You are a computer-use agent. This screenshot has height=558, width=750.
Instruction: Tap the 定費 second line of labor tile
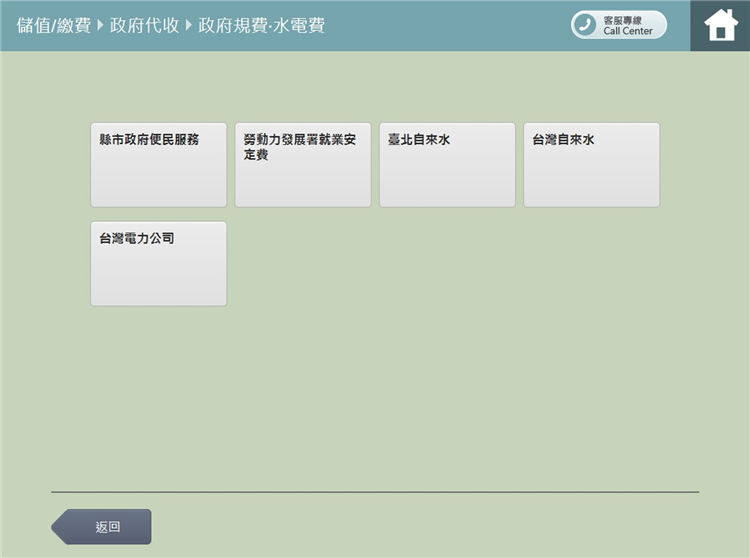pyautogui.click(x=256, y=155)
